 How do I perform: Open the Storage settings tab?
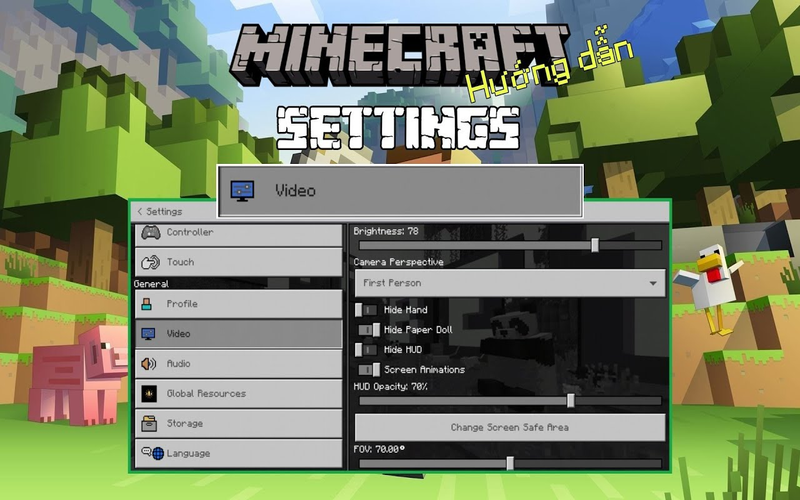tap(238, 423)
